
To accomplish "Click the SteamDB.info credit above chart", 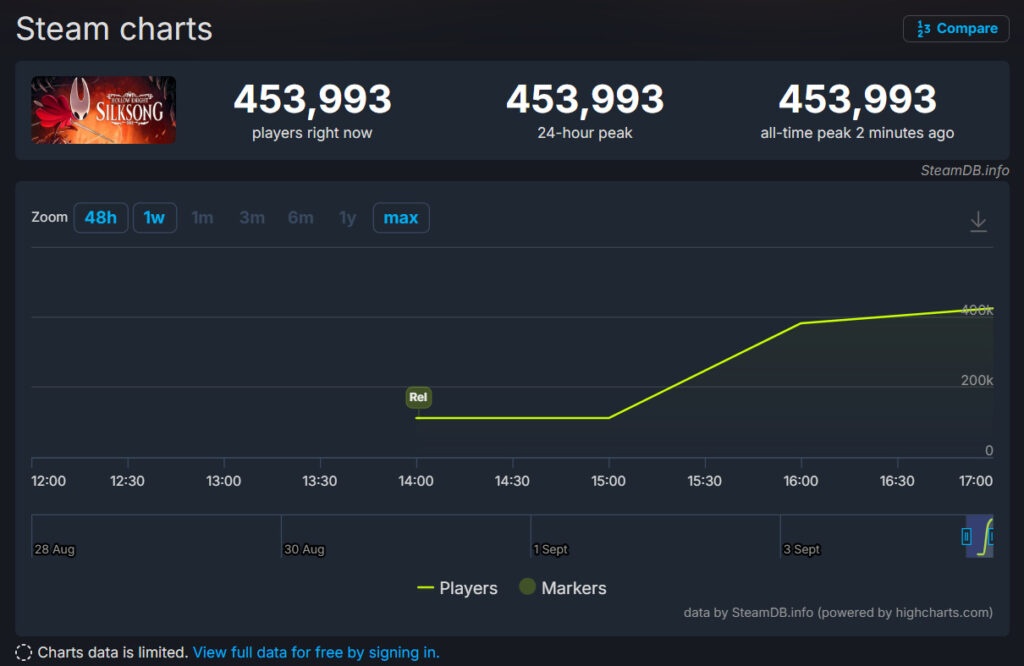I will 964,170.
